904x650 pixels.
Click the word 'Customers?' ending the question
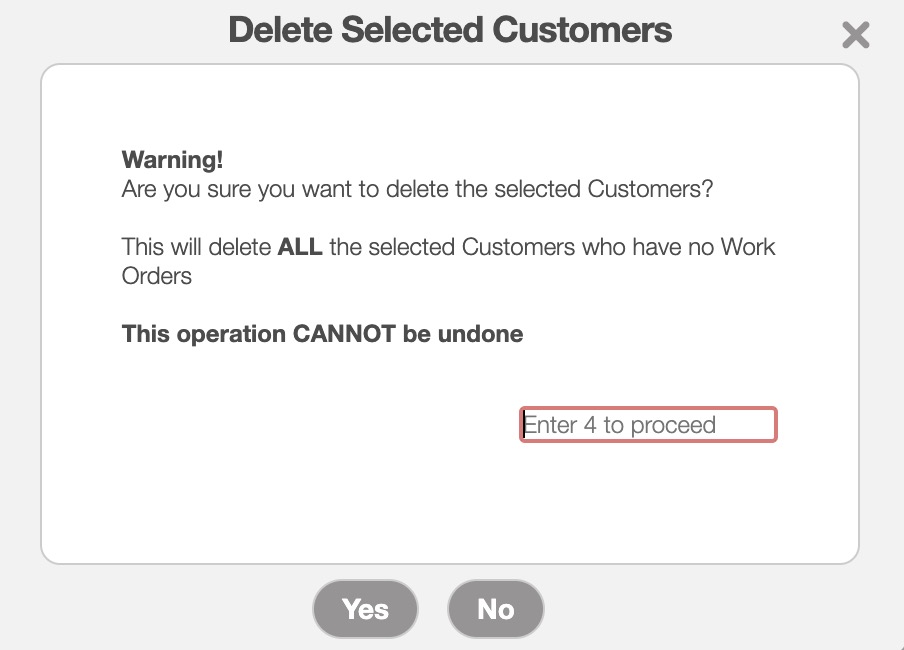click(x=650, y=189)
